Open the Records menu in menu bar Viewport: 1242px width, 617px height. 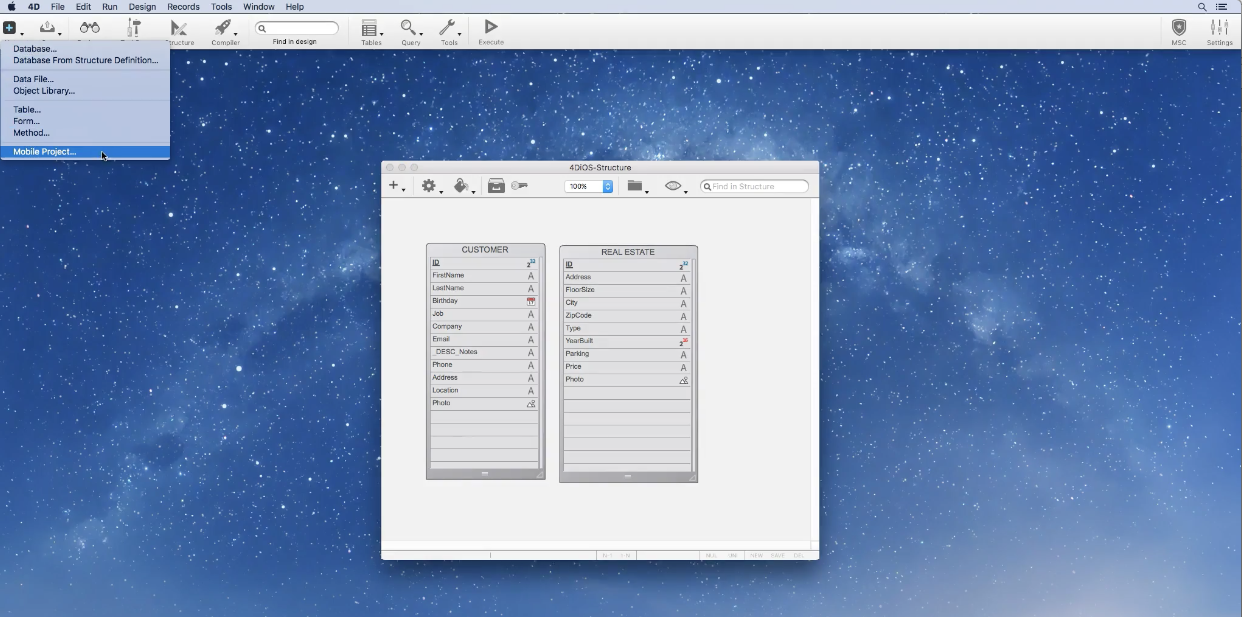pos(183,7)
